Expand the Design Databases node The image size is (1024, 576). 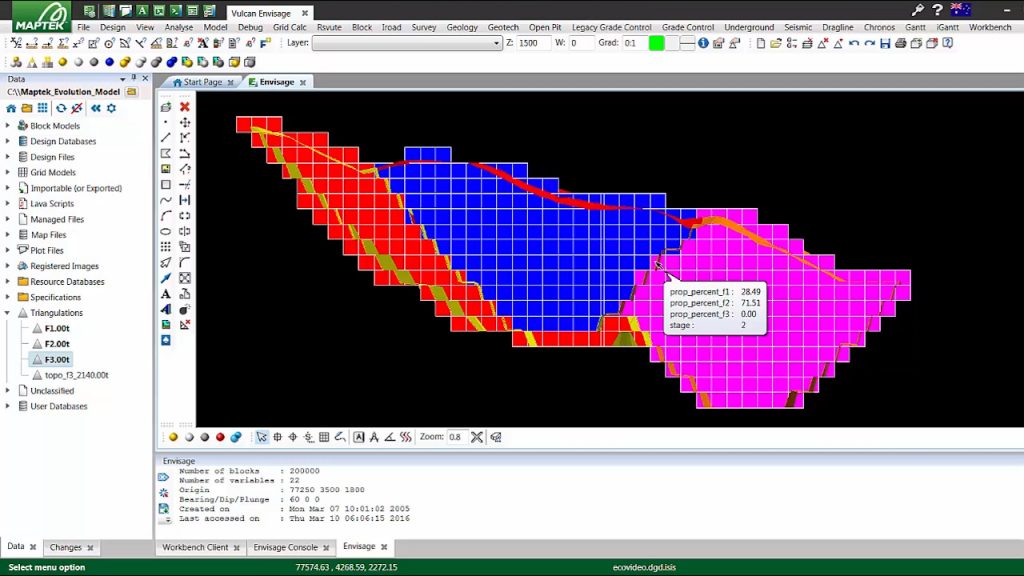pyautogui.click(x=8, y=141)
